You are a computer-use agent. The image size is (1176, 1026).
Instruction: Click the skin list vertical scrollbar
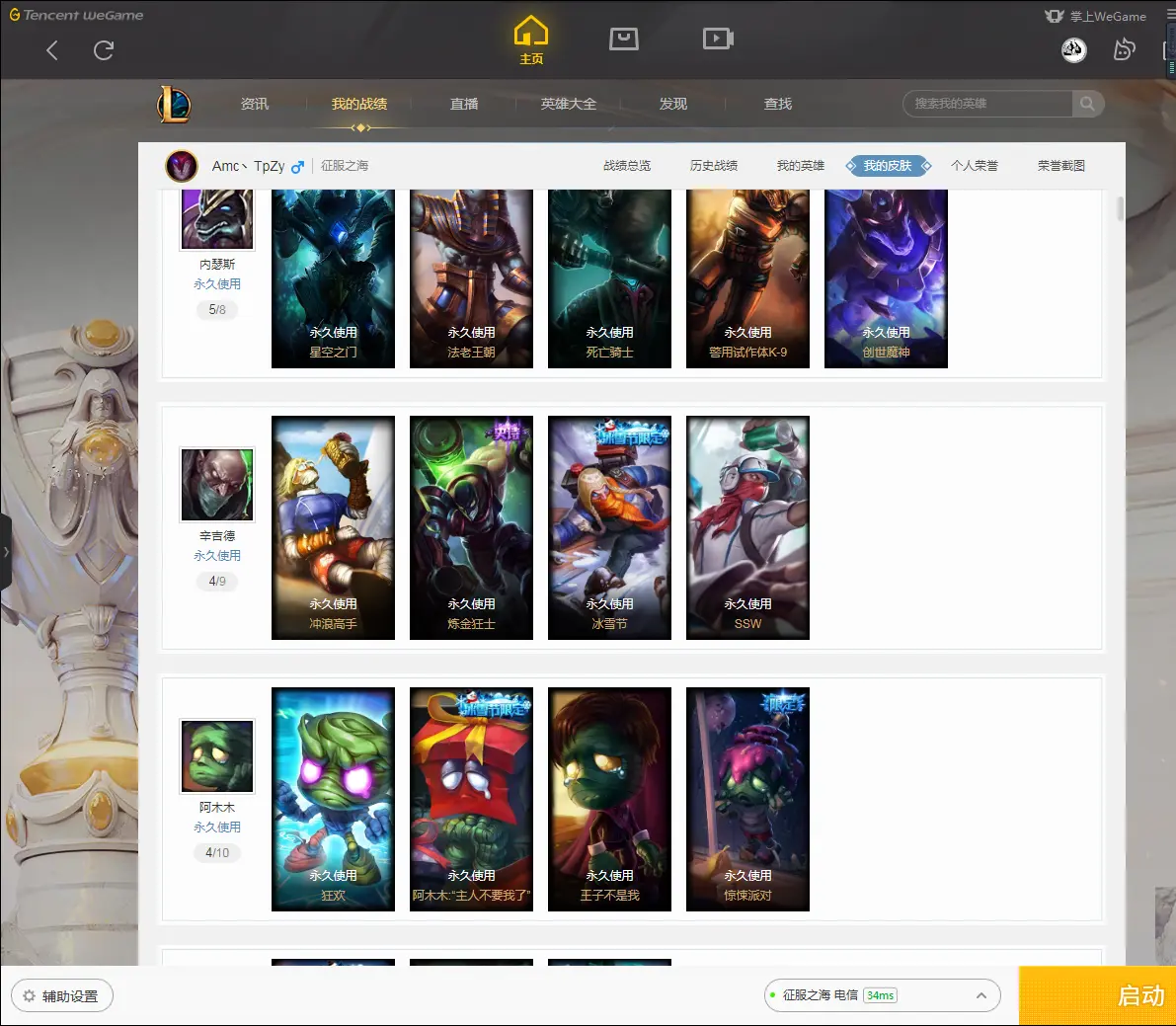1120,208
